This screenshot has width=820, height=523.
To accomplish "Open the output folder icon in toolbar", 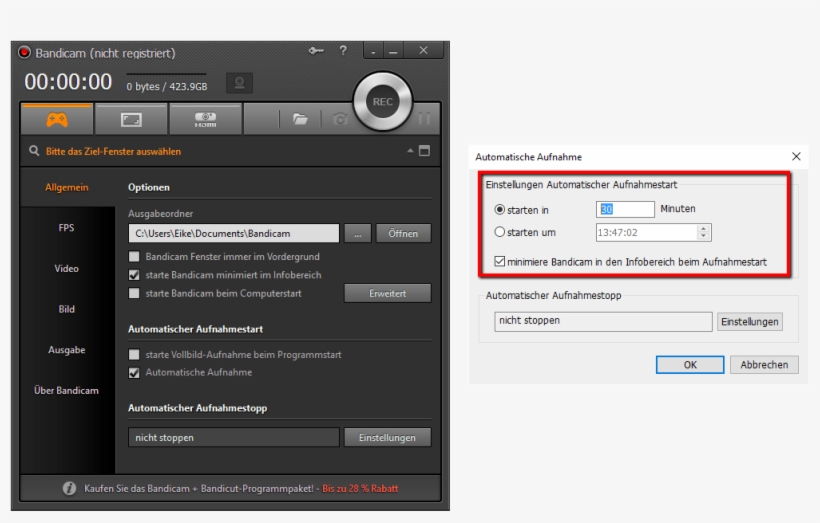I will [299, 119].
